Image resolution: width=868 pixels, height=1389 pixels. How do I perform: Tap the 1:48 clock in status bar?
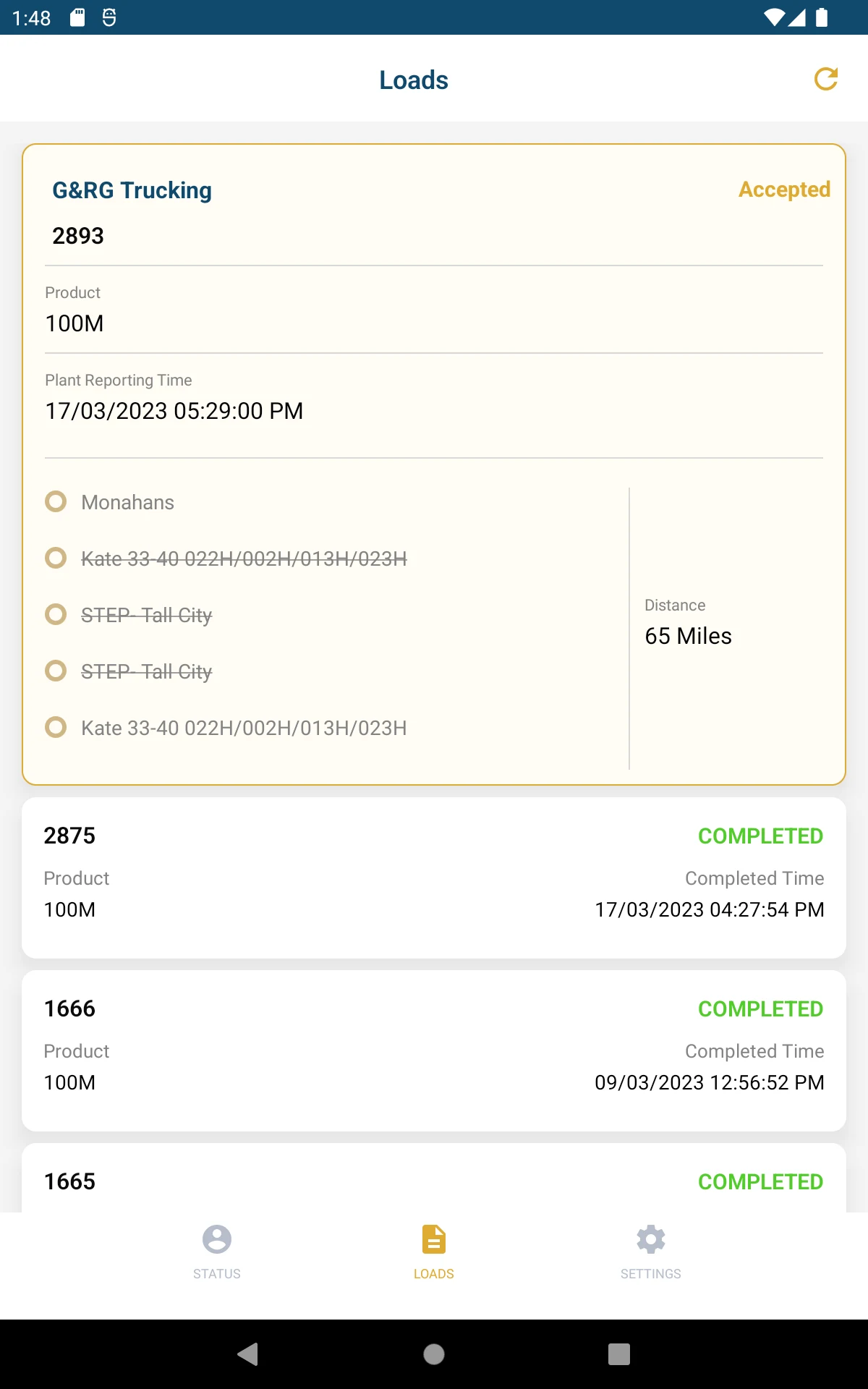[32, 18]
